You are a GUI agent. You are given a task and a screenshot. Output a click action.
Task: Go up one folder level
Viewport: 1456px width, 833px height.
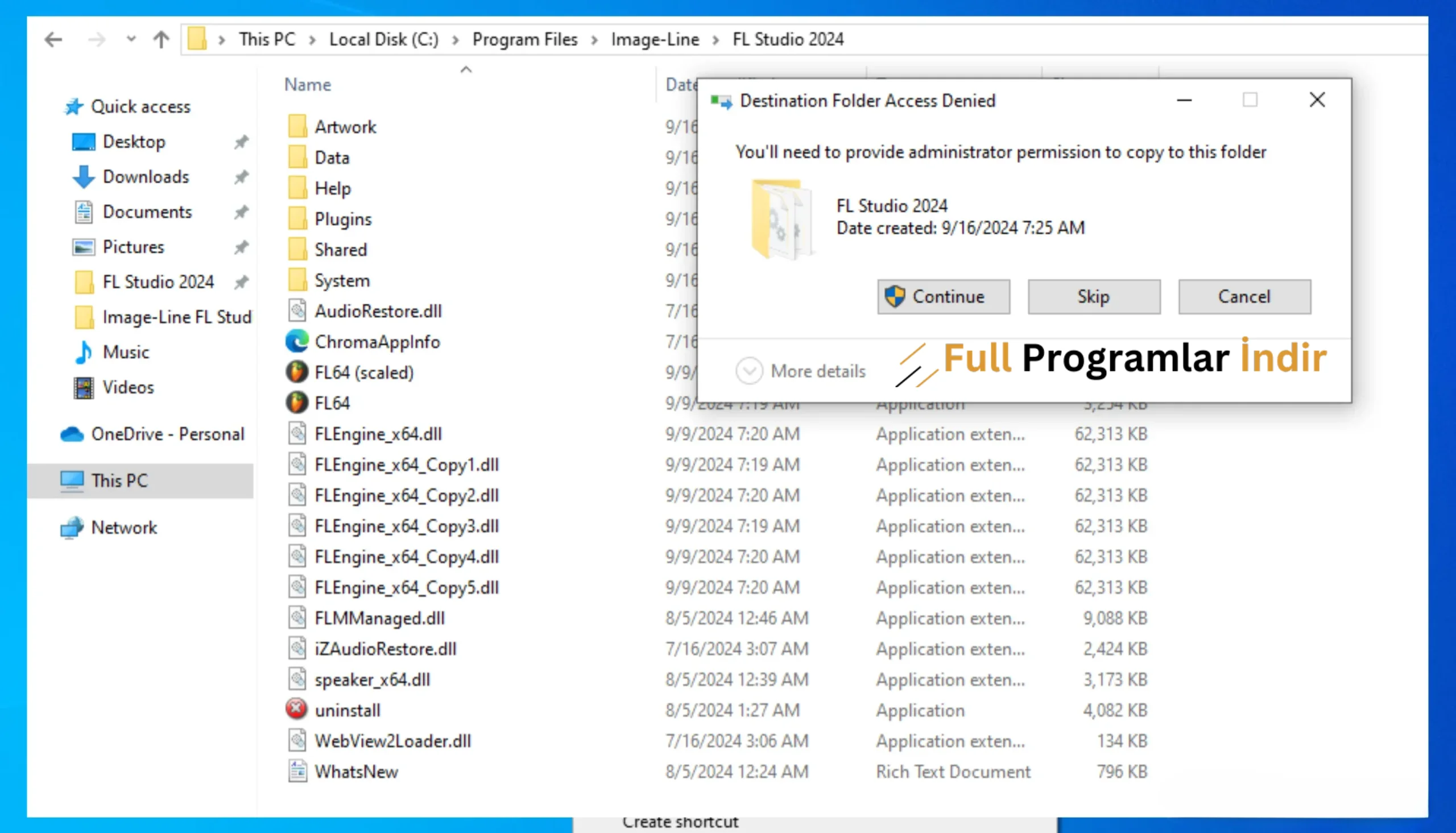point(162,39)
